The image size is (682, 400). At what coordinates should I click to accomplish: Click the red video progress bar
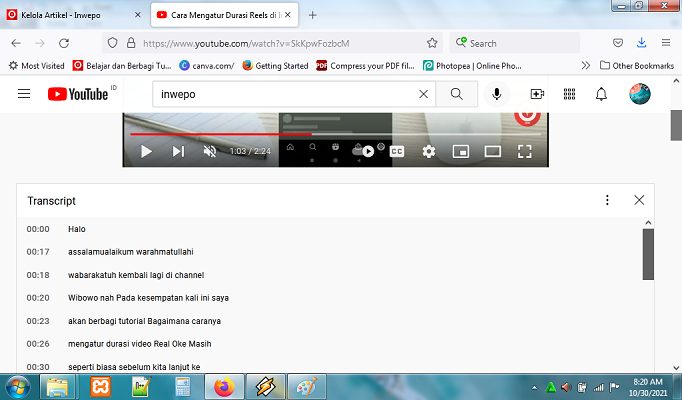[221, 134]
